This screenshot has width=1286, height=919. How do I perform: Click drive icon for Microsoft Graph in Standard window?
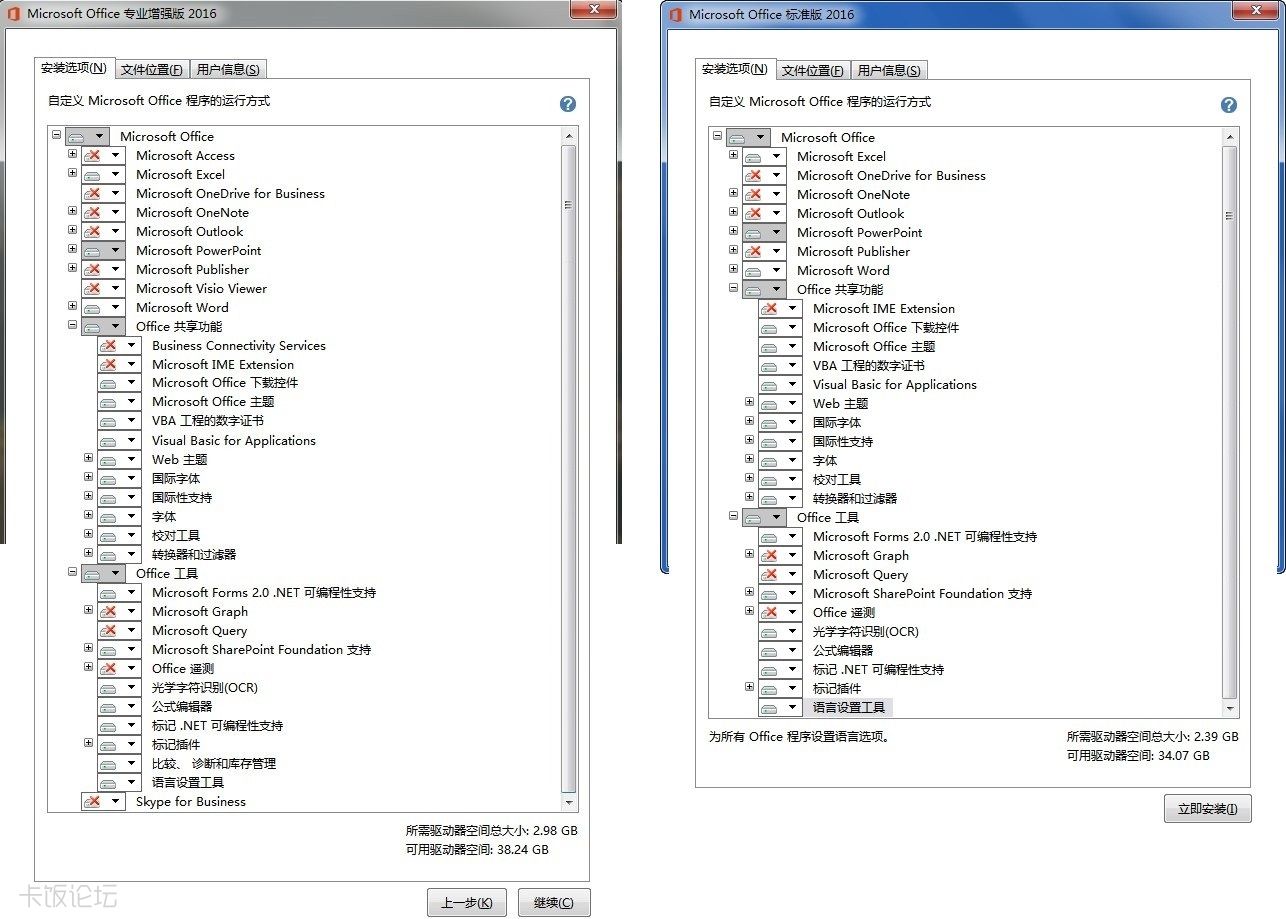coord(770,555)
